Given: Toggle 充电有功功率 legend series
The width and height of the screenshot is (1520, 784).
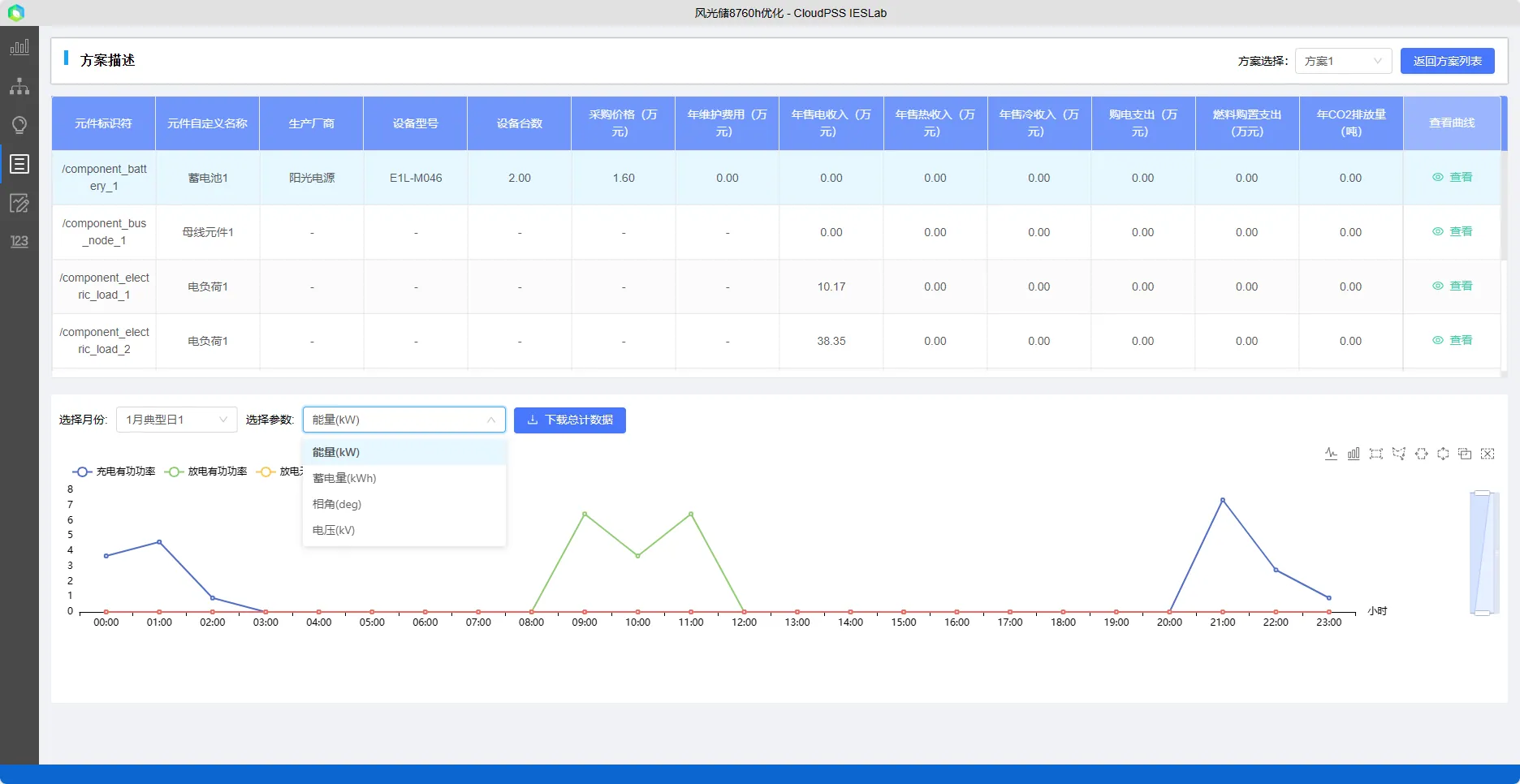Looking at the screenshot, I should pyautogui.click(x=114, y=472).
